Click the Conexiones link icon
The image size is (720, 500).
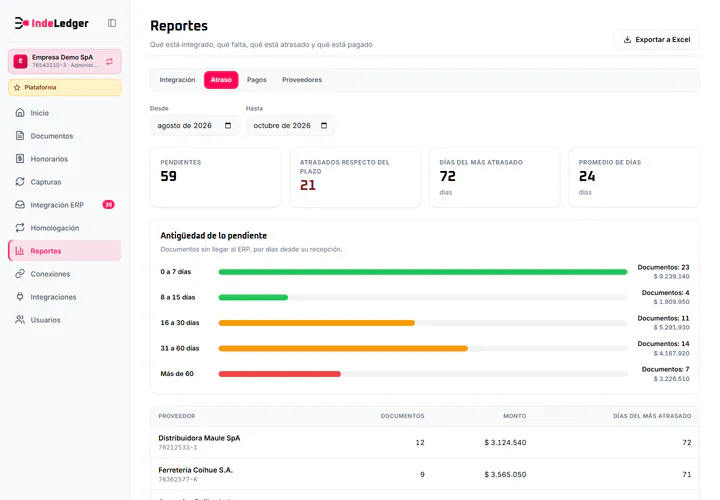coord(20,274)
